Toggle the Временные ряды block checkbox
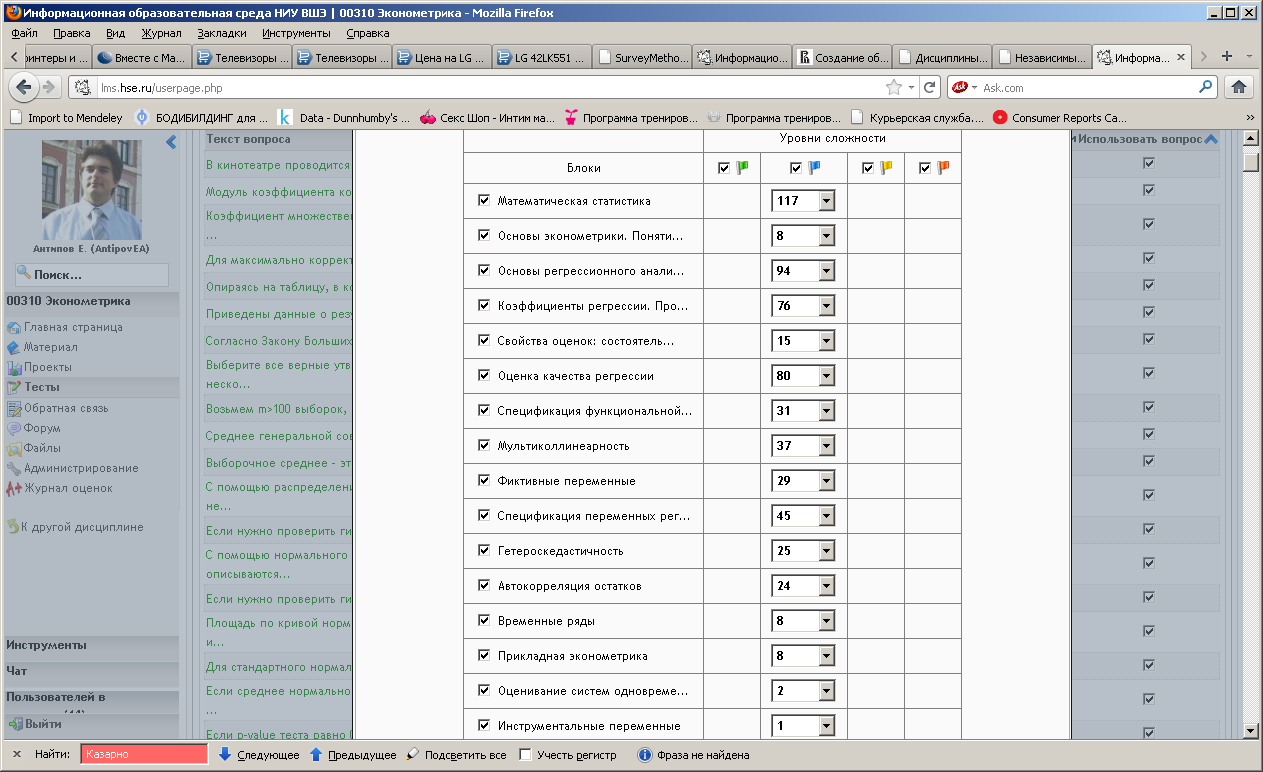The height and width of the screenshot is (772, 1263). [484, 621]
